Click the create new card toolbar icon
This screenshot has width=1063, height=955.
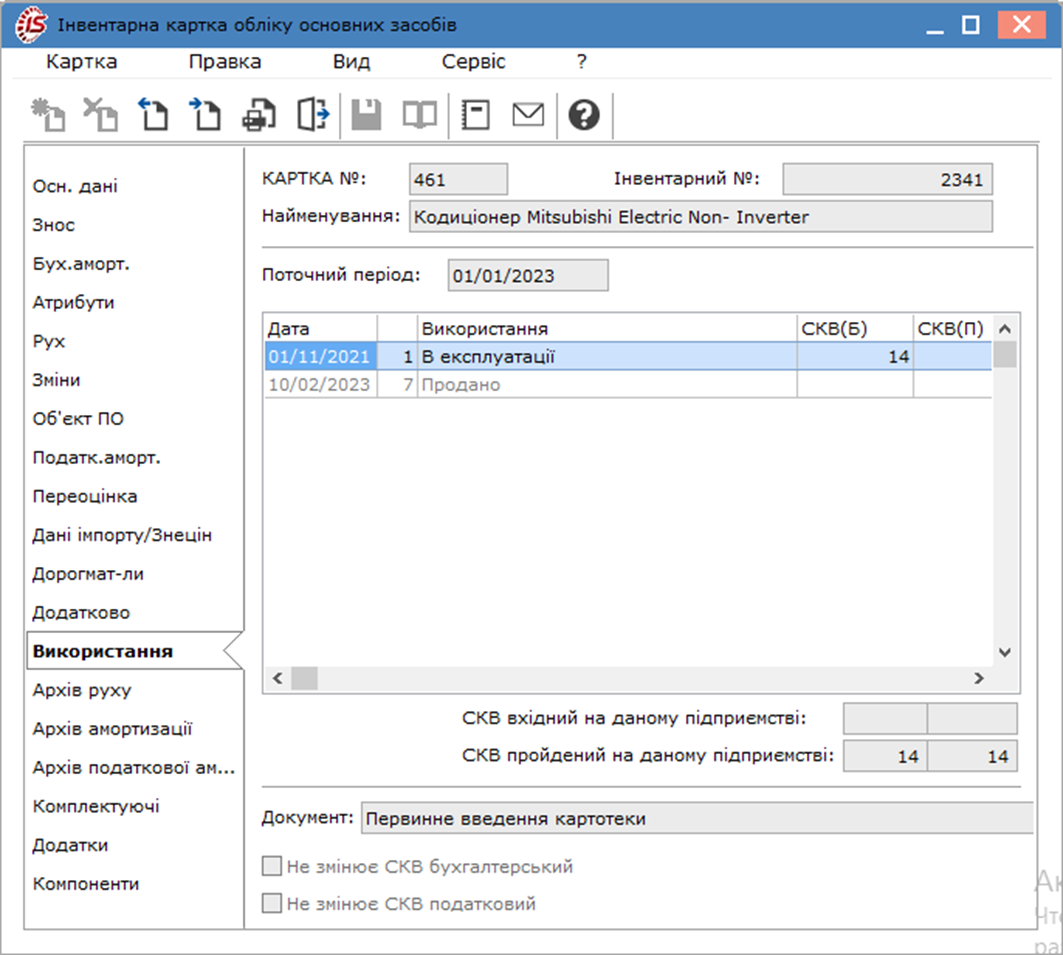click(48, 114)
